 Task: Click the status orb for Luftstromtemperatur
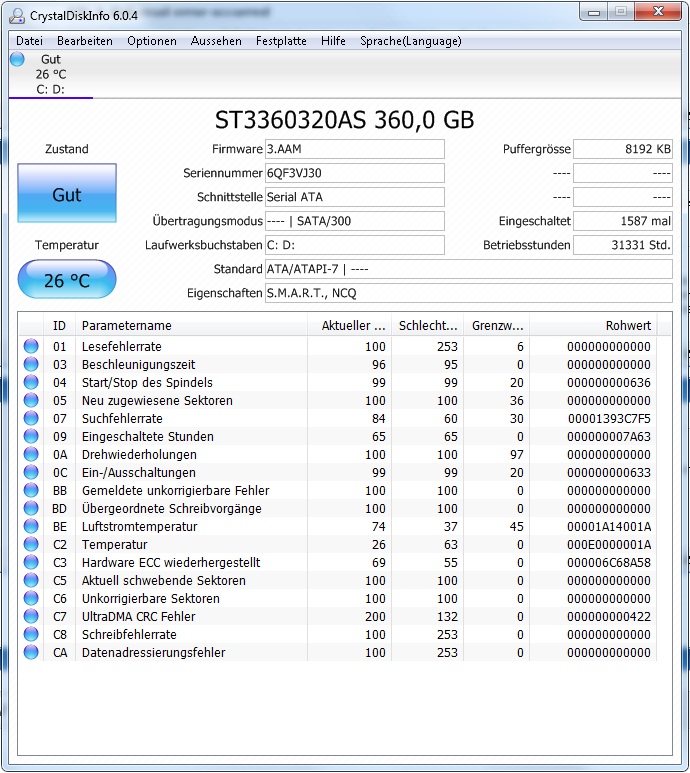pyautogui.click(x=31, y=526)
